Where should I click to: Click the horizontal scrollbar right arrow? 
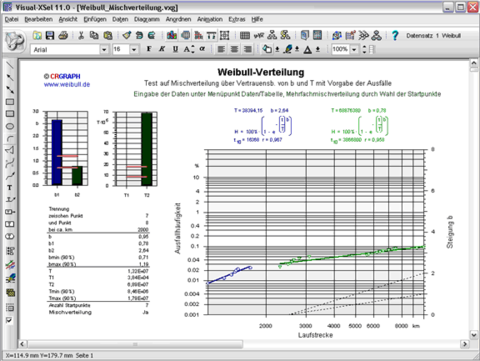(x=464, y=344)
